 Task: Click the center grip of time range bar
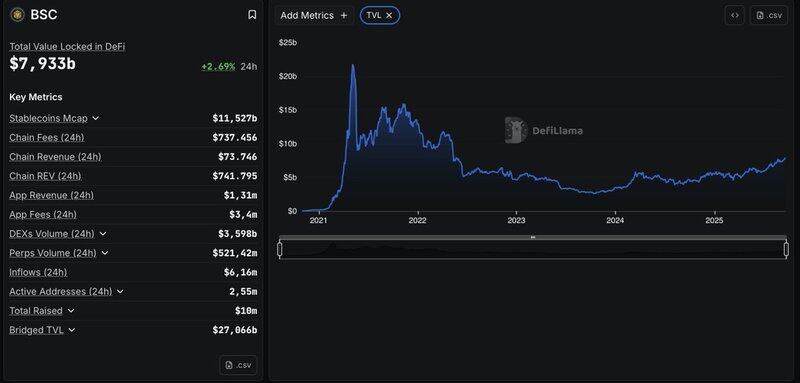coord(533,237)
